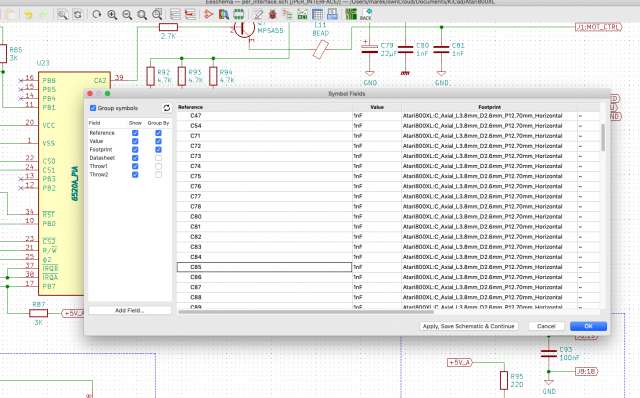Toggle Group By checkbox for Value
This screenshot has width=640, height=398.
pyautogui.click(x=158, y=141)
